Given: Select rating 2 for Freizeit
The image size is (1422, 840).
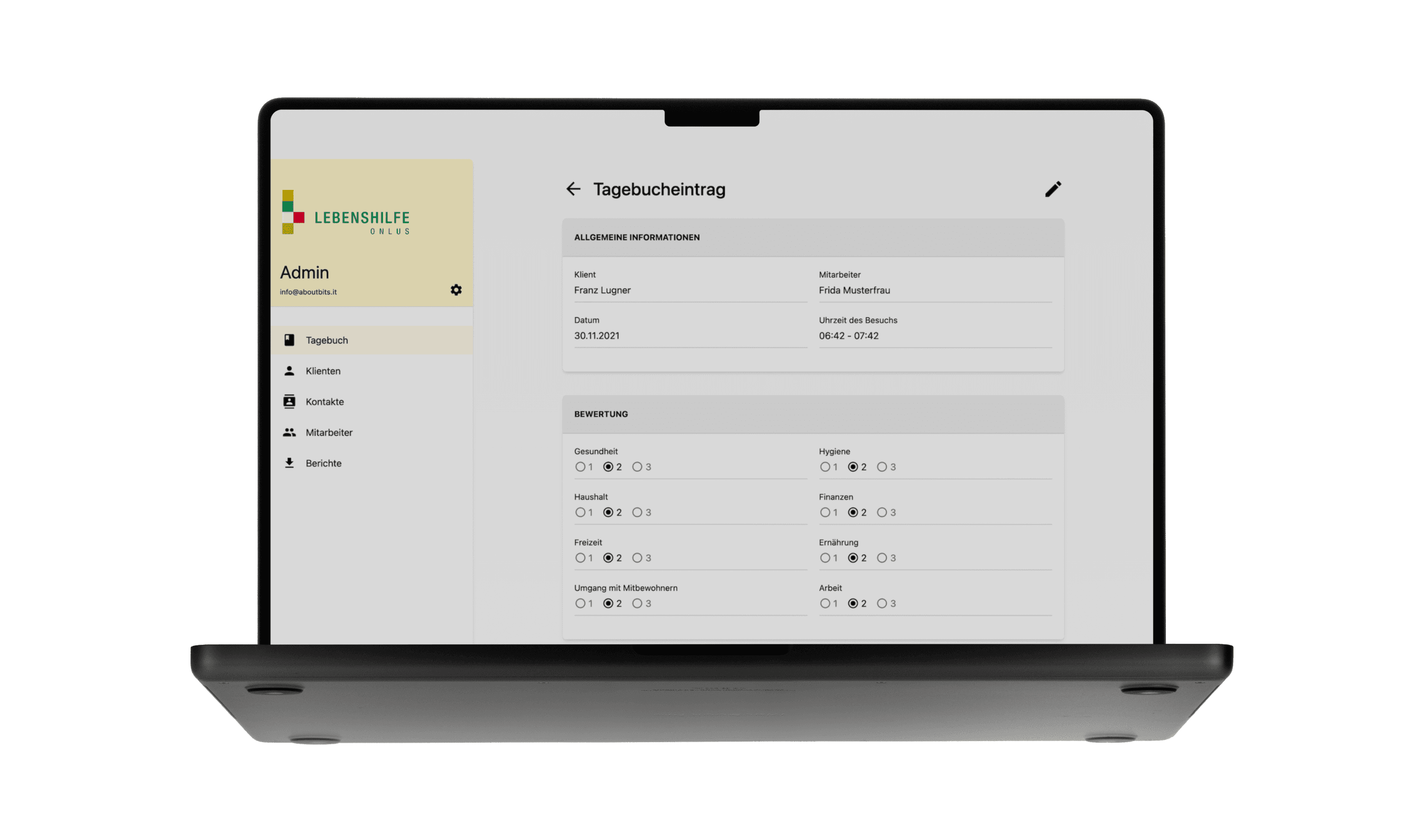Looking at the screenshot, I should (608, 558).
